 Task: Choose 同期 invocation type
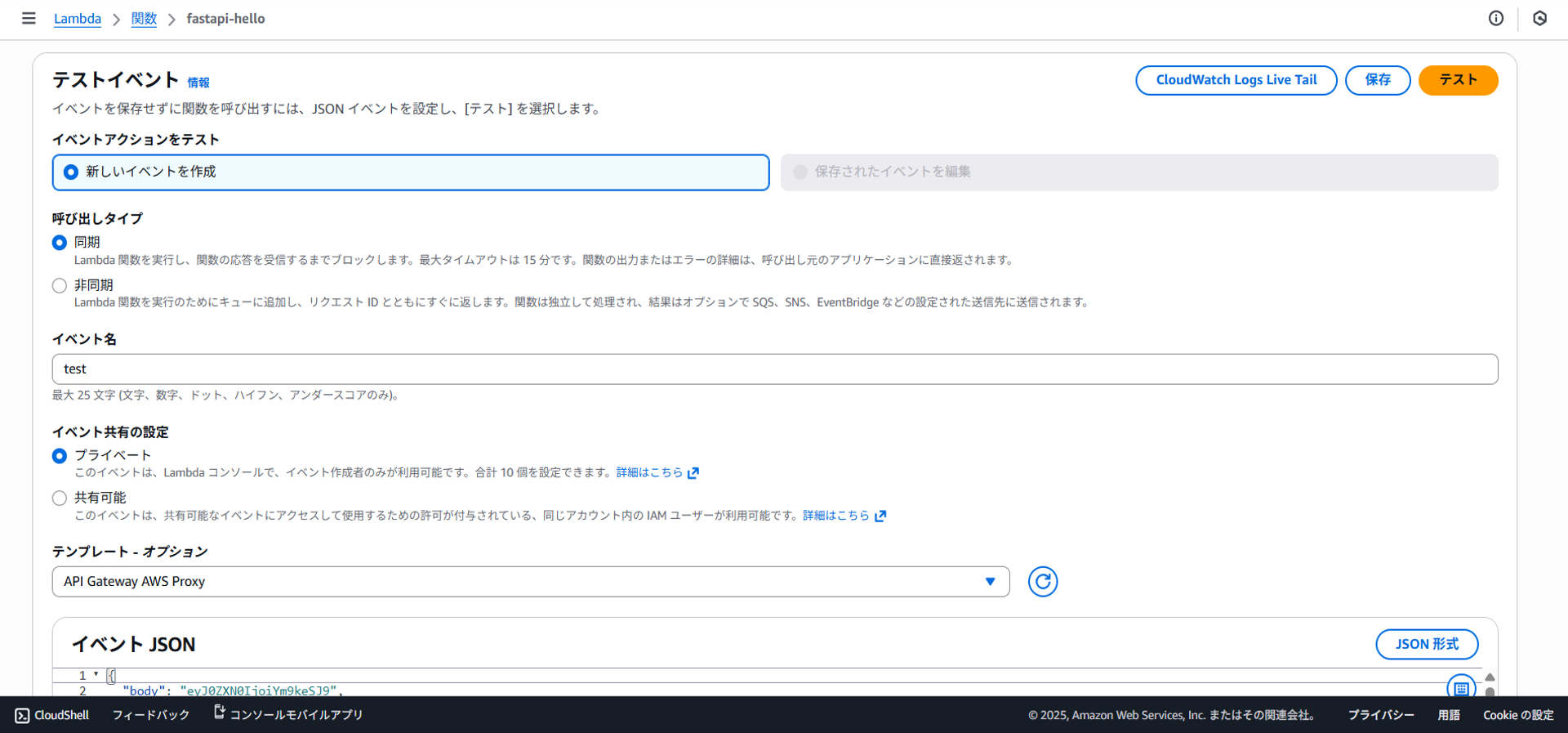60,243
